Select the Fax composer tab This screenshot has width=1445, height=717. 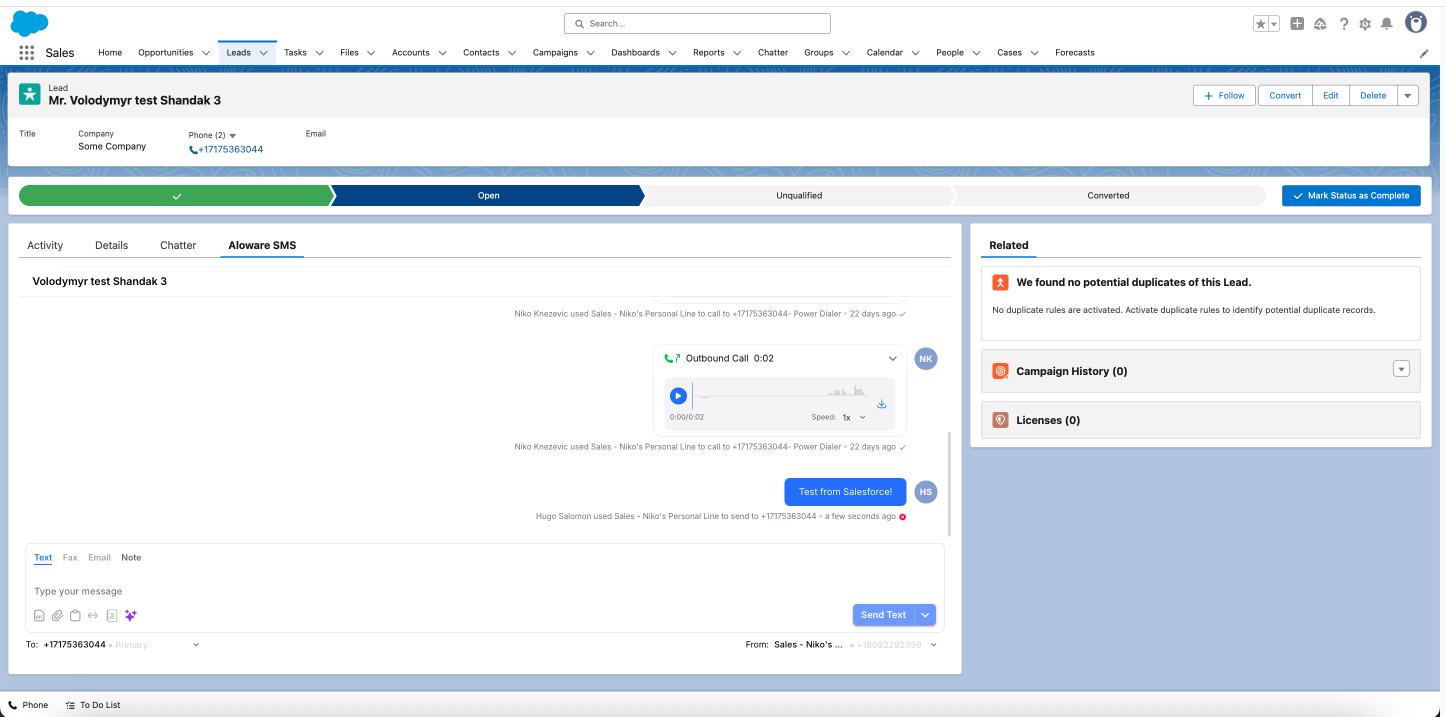(x=70, y=558)
